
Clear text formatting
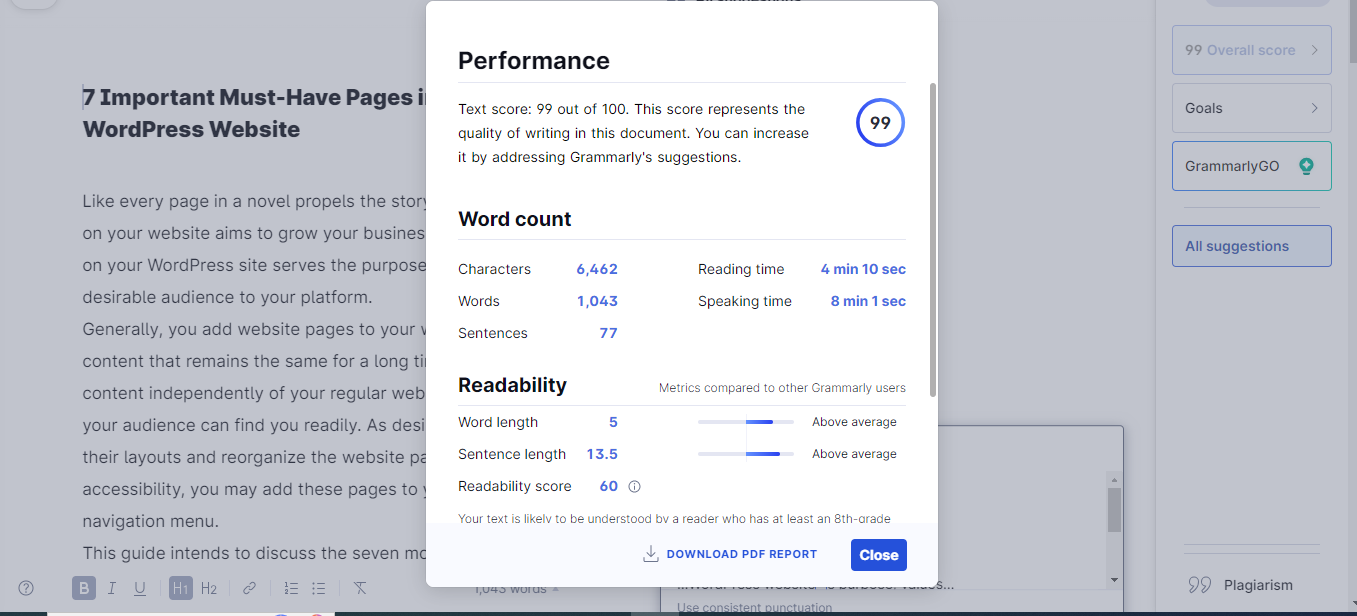(x=360, y=588)
